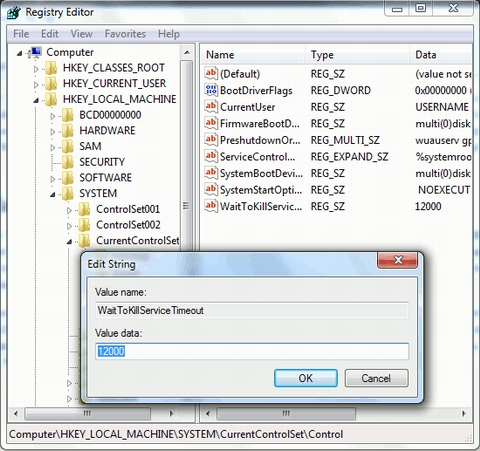This screenshot has height=451, width=480.
Task: Select the SECURITY registry key
Action: [102, 162]
